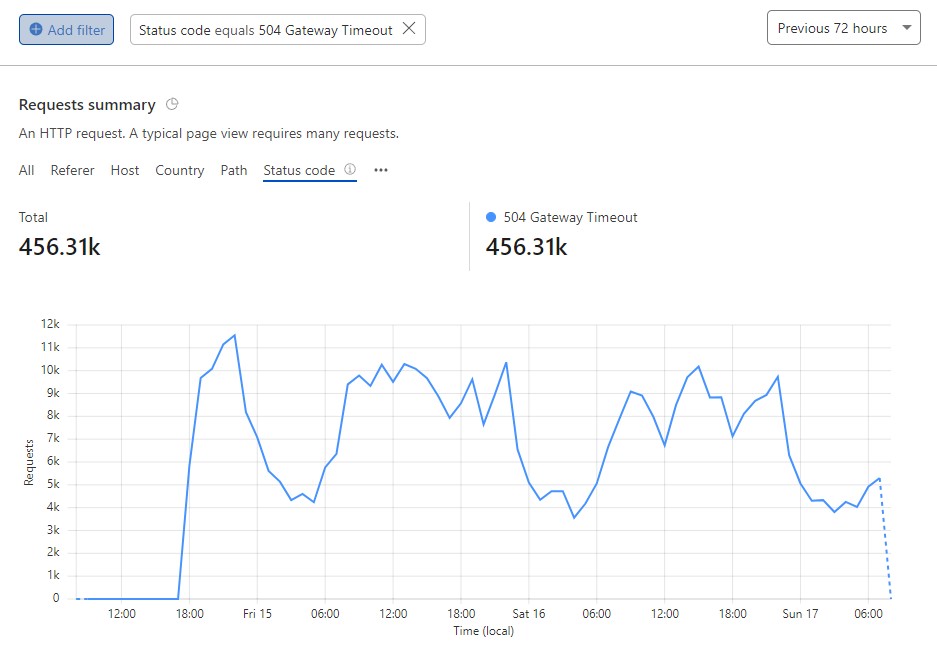Click the Status code tab

coord(299,170)
